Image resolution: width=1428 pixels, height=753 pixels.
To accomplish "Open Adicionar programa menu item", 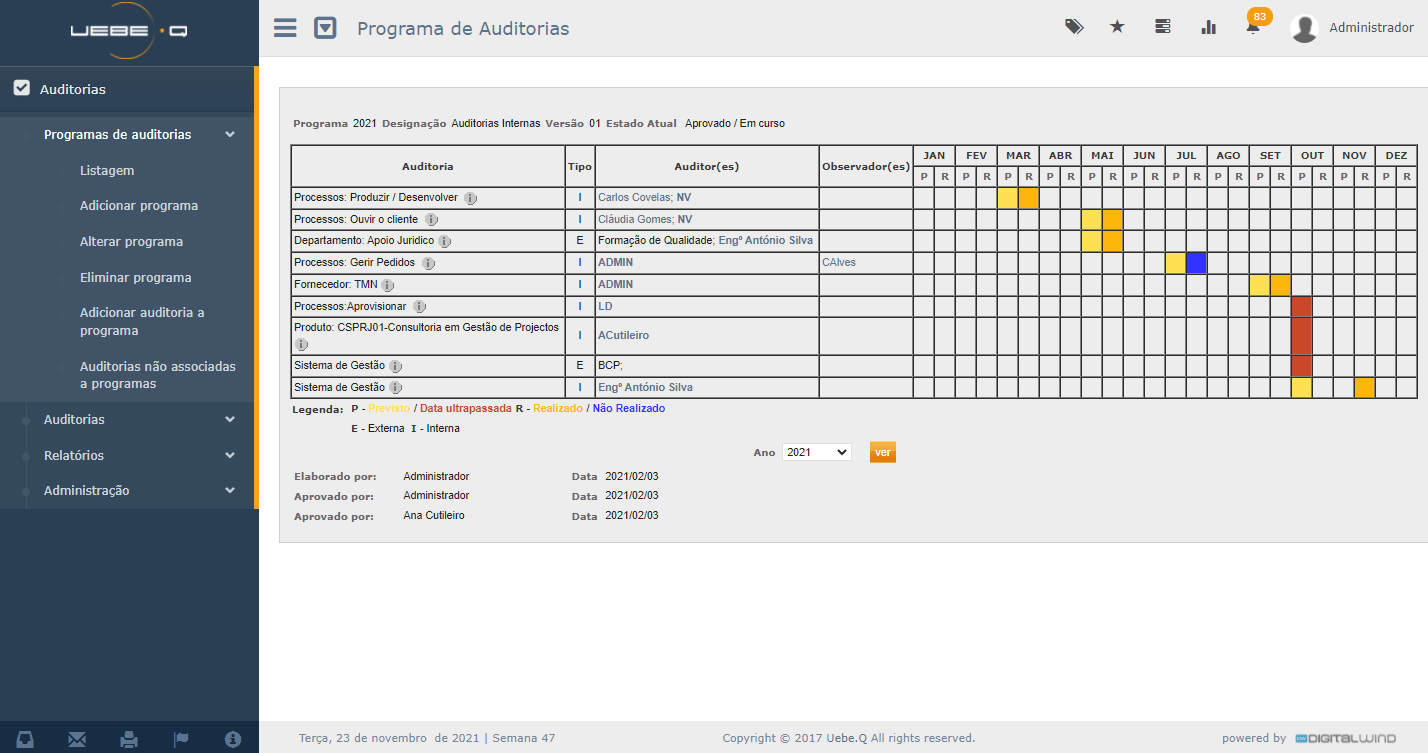I will point(139,206).
